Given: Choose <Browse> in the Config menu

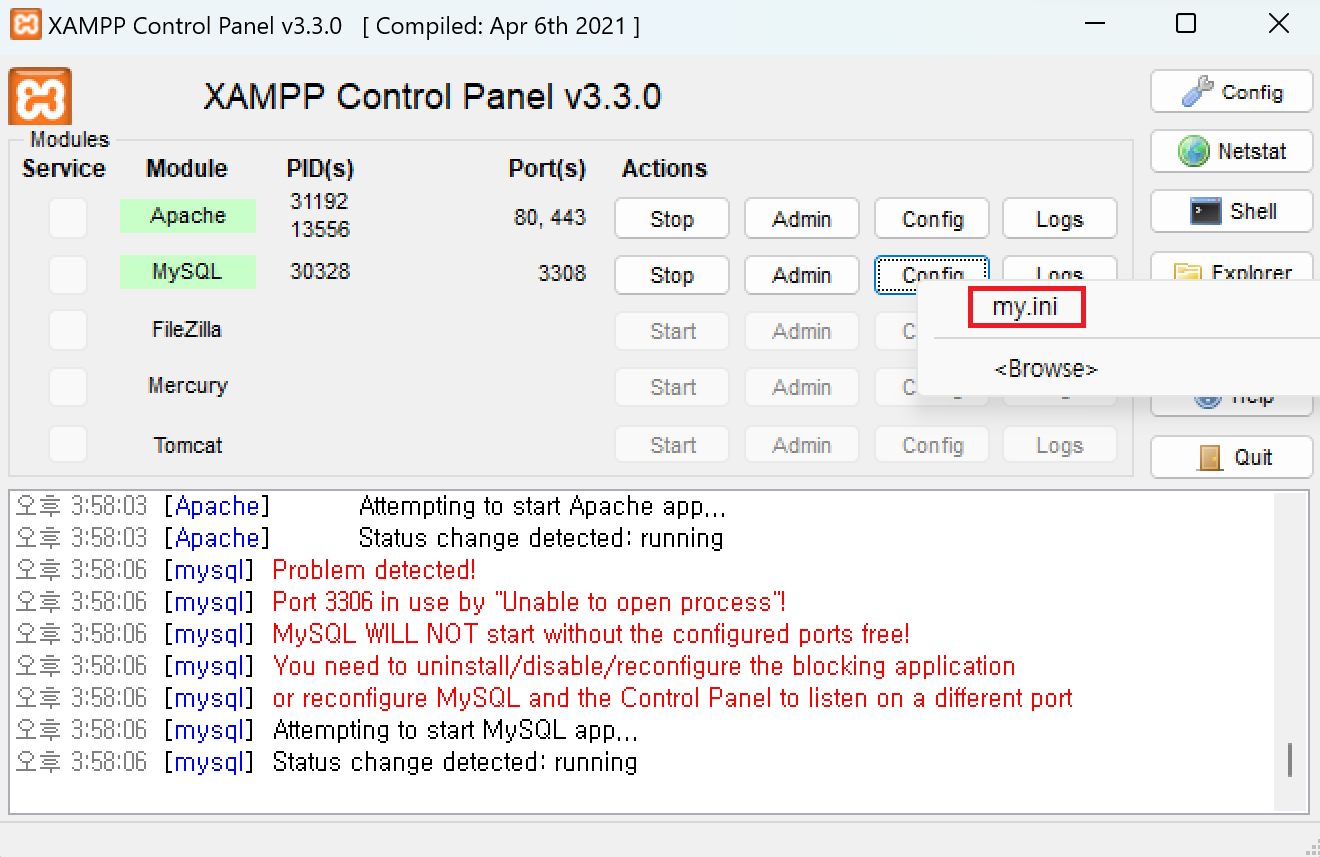Looking at the screenshot, I should [x=1045, y=368].
